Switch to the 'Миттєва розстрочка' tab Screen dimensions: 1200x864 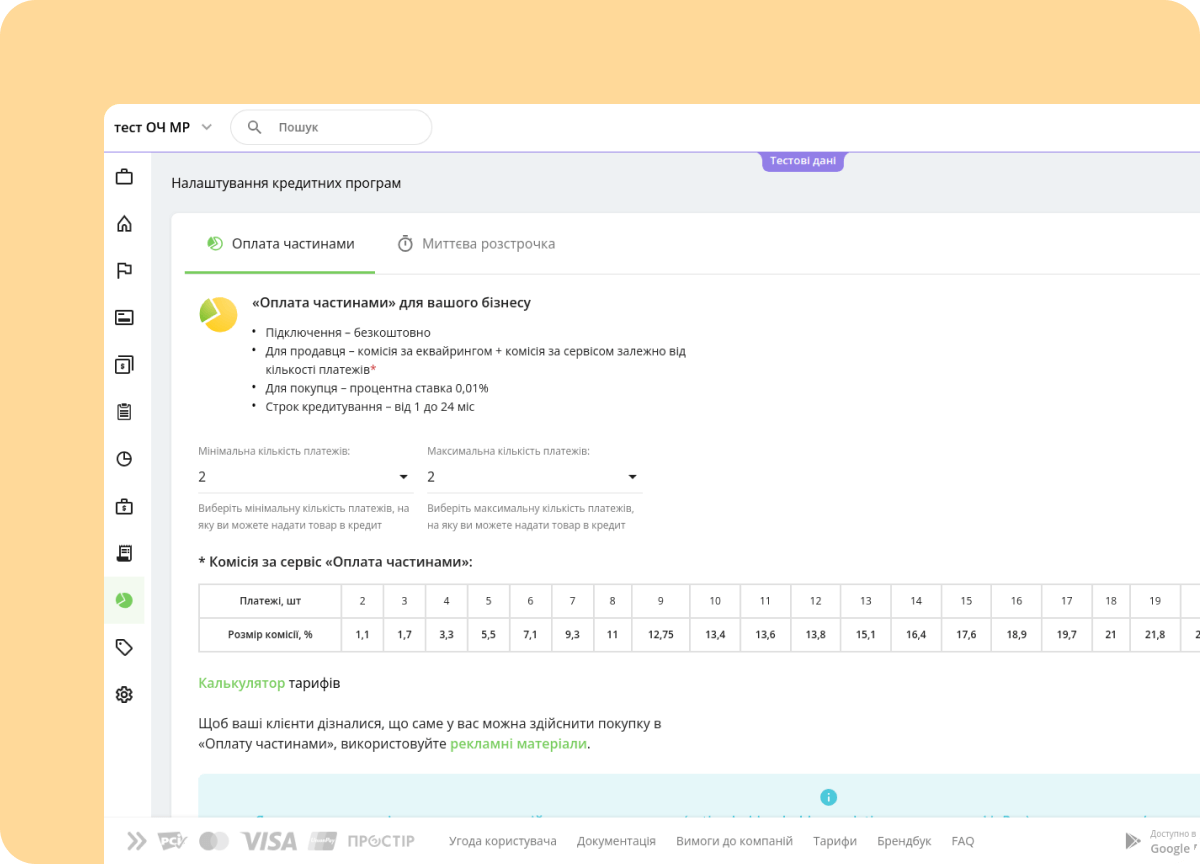click(476, 244)
